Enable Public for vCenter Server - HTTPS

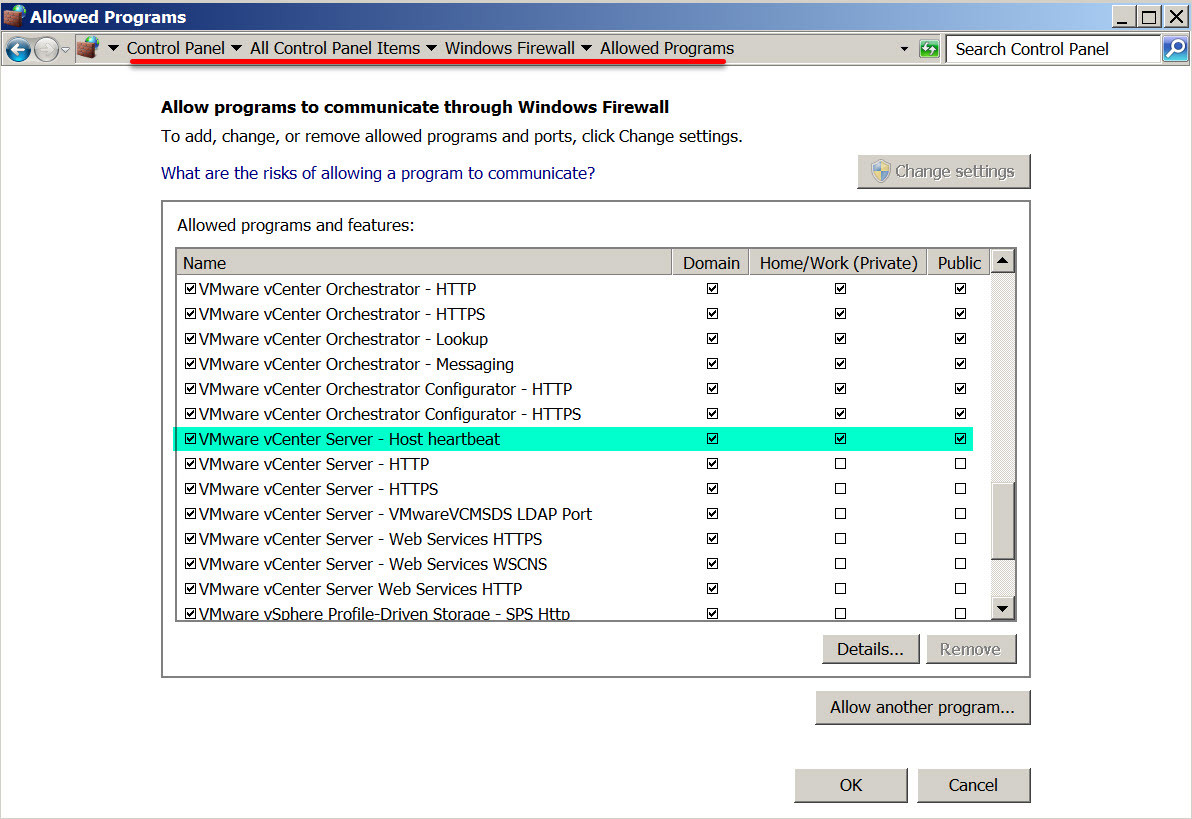click(x=960, y=488)
